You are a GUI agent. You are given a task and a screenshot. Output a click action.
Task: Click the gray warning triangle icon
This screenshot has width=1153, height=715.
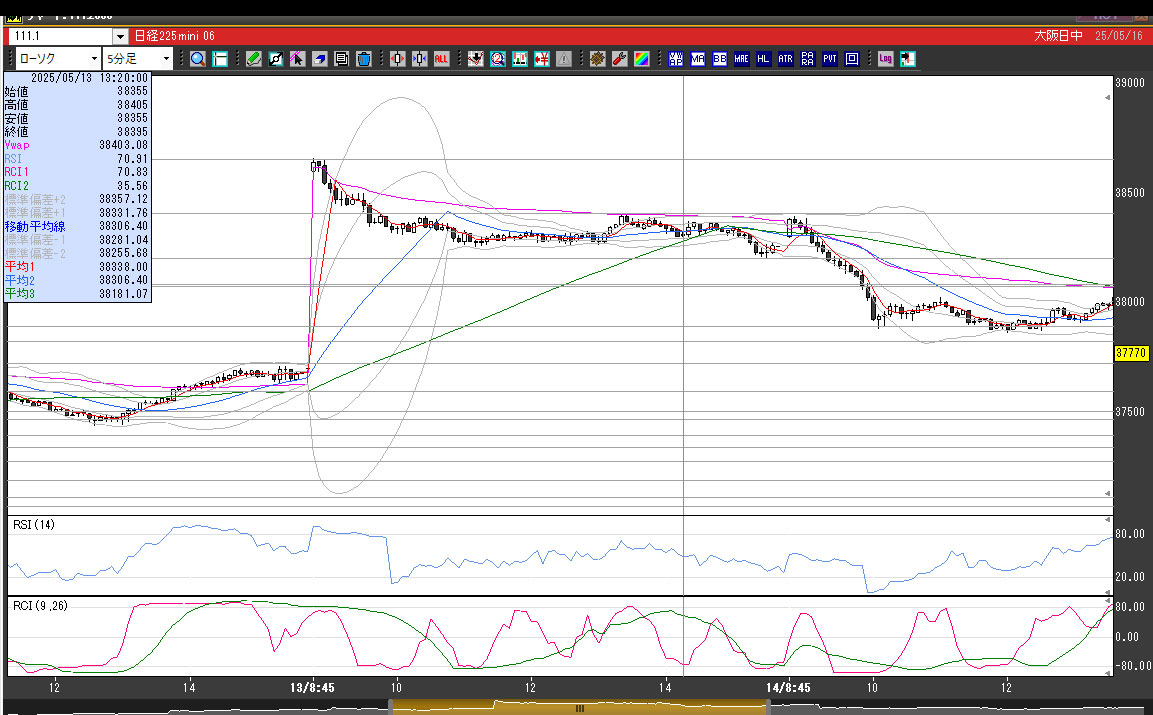point(564,59)
